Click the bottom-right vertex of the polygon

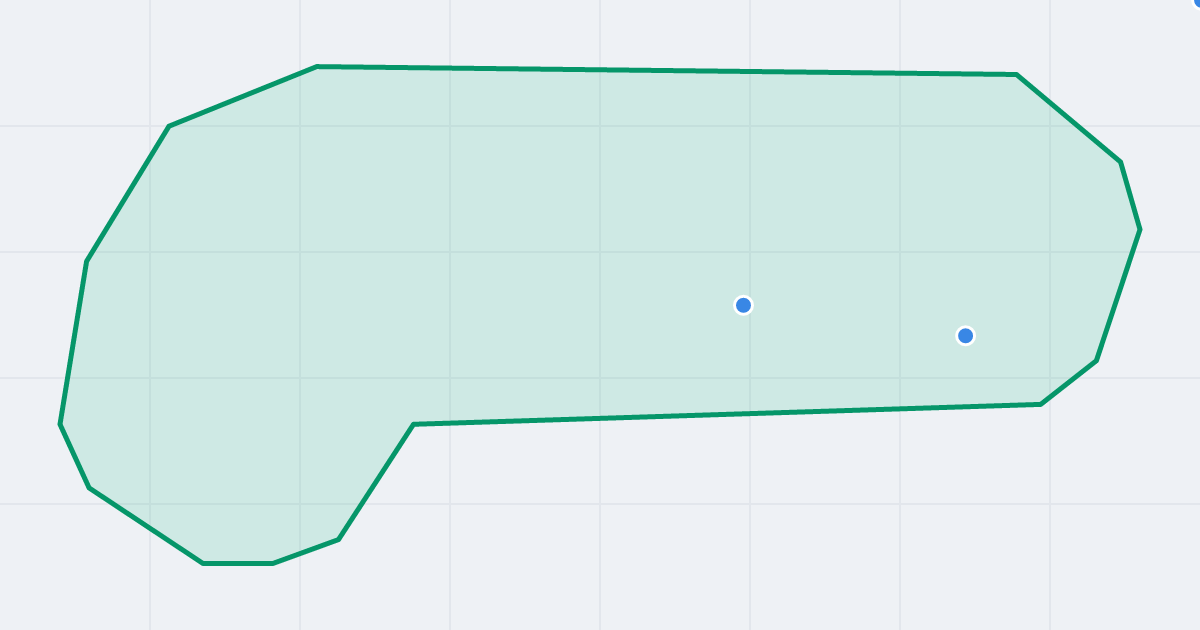(x=1041, y=404)
